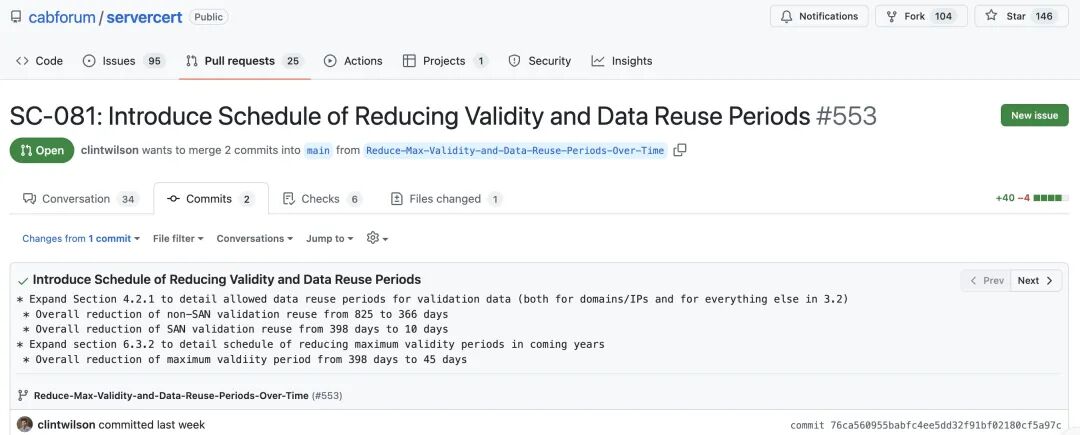Image resolution: width=1080 pixels, height=435 pixels.
Task: Switch to the Checks tab
Action: coord(321,199)
